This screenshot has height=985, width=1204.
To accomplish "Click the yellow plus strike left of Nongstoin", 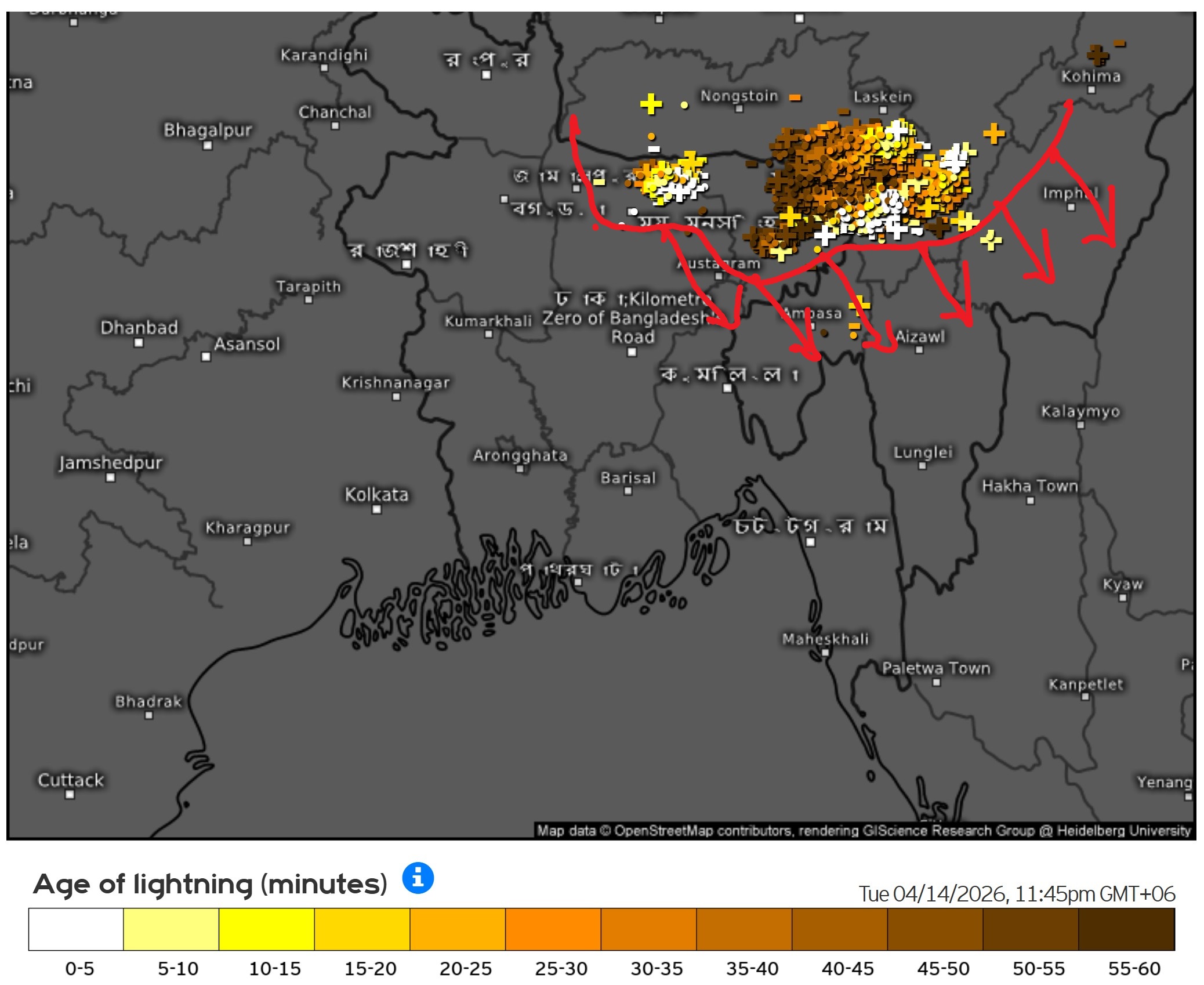I will (651, 104).
